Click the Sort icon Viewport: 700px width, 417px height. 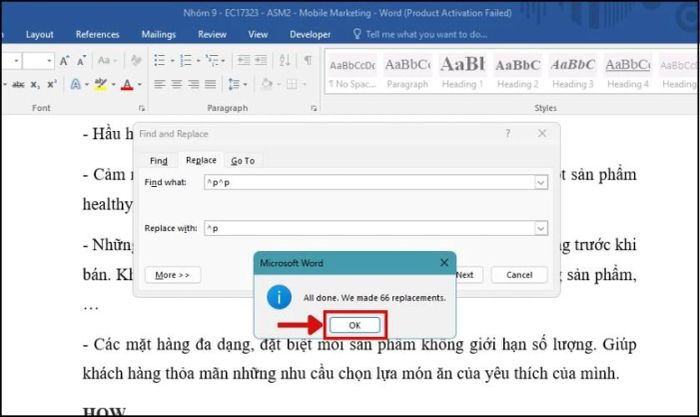pos(285,60)
